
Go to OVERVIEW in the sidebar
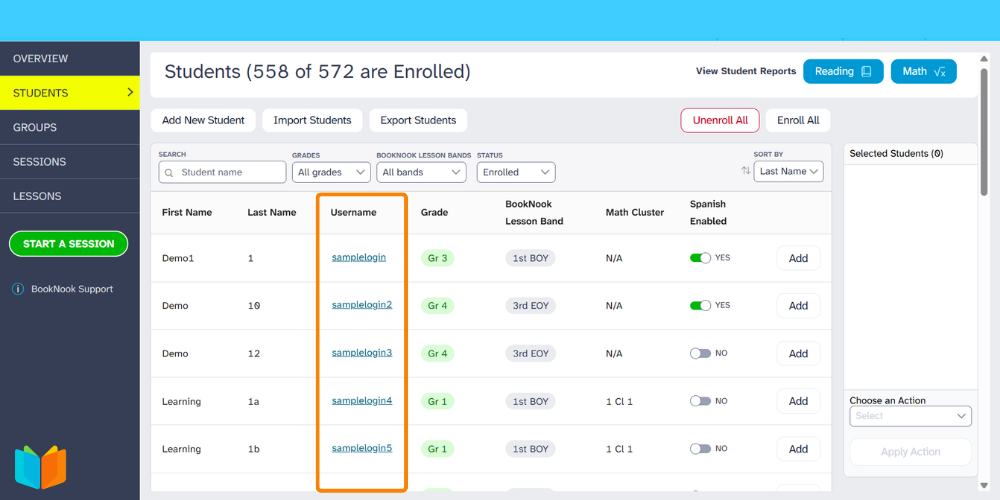pos(70,59)
